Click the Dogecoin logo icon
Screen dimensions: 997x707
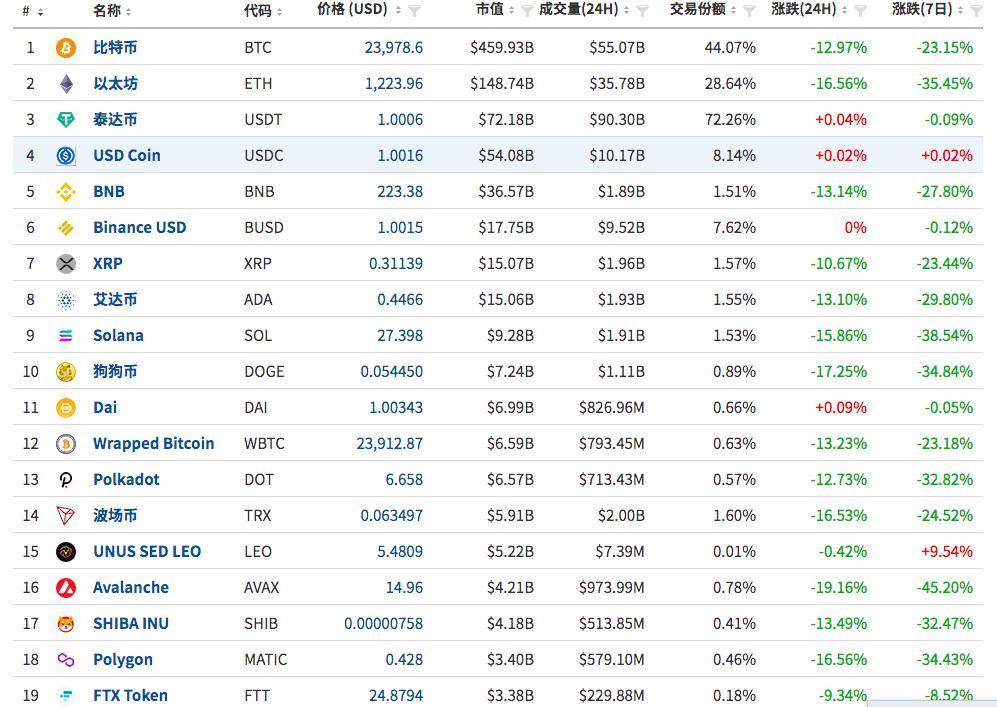point(65,371)
